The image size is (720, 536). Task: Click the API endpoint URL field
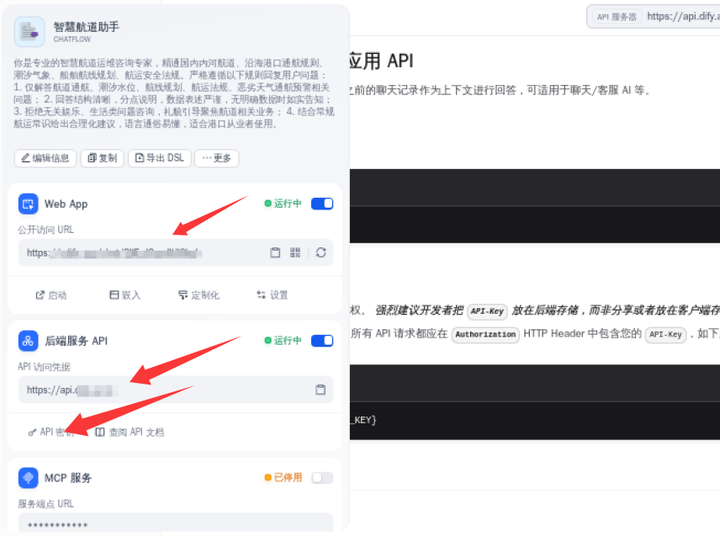coord(175,389)
